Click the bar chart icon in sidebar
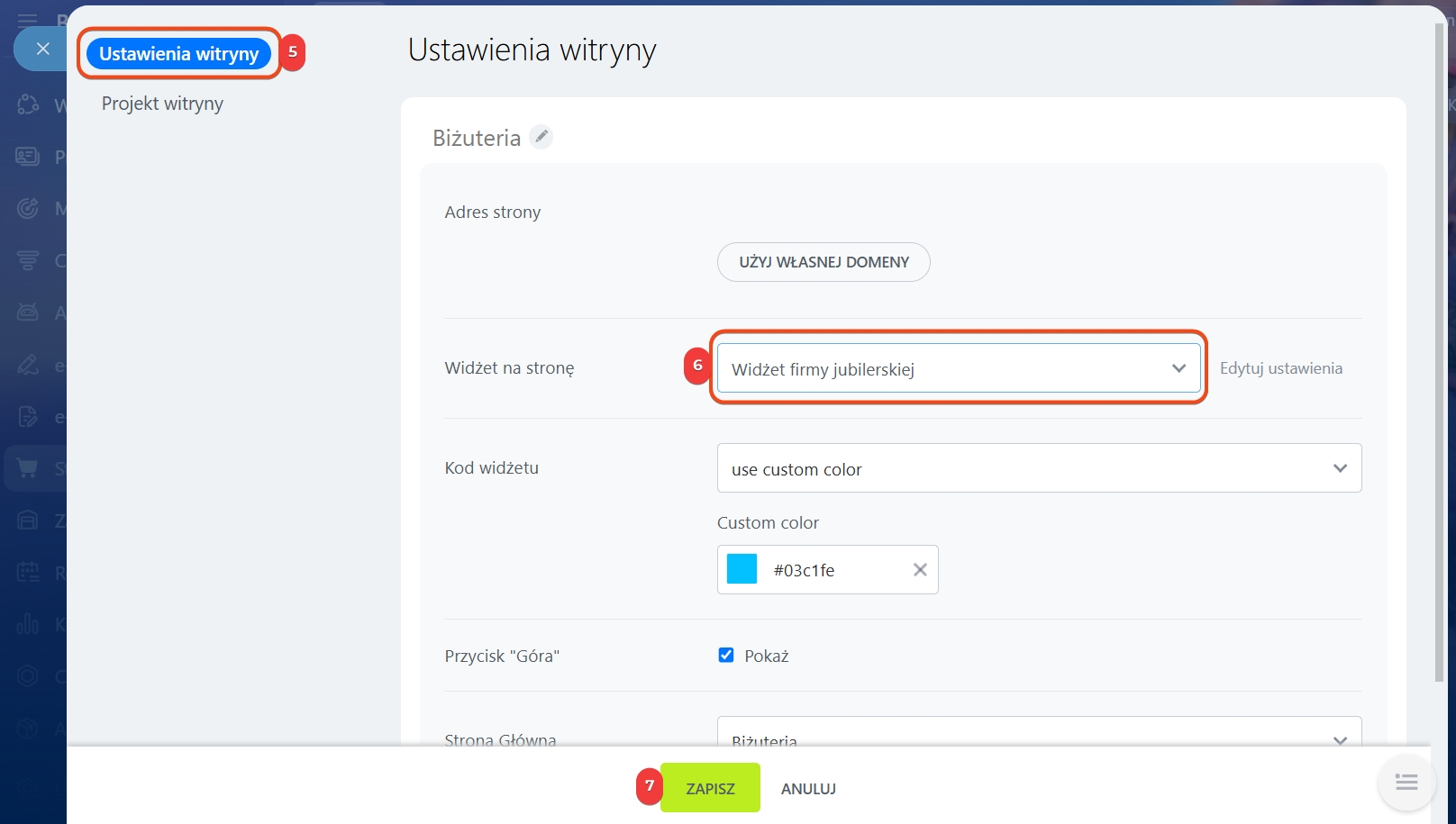Viewport: 1456px width, 824px height. coord(28,624)
